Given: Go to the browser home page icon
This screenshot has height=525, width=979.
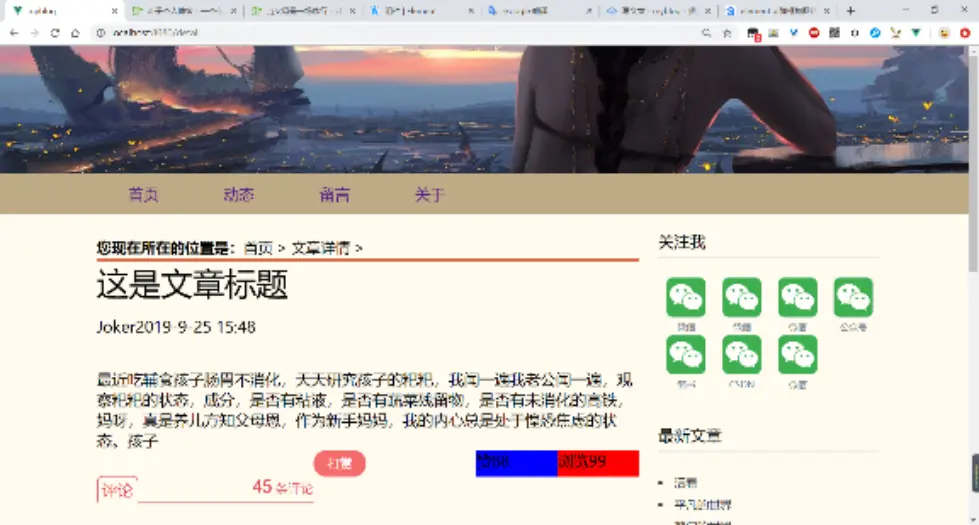Looking at the screenshot, I should [x=75, y=33].
